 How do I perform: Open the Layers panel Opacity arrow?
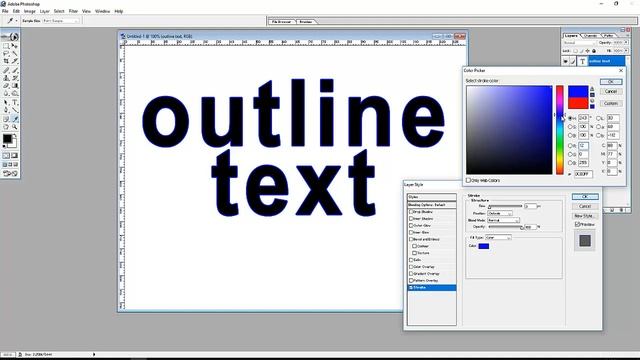pyautogui.click(x=626, y=42)
